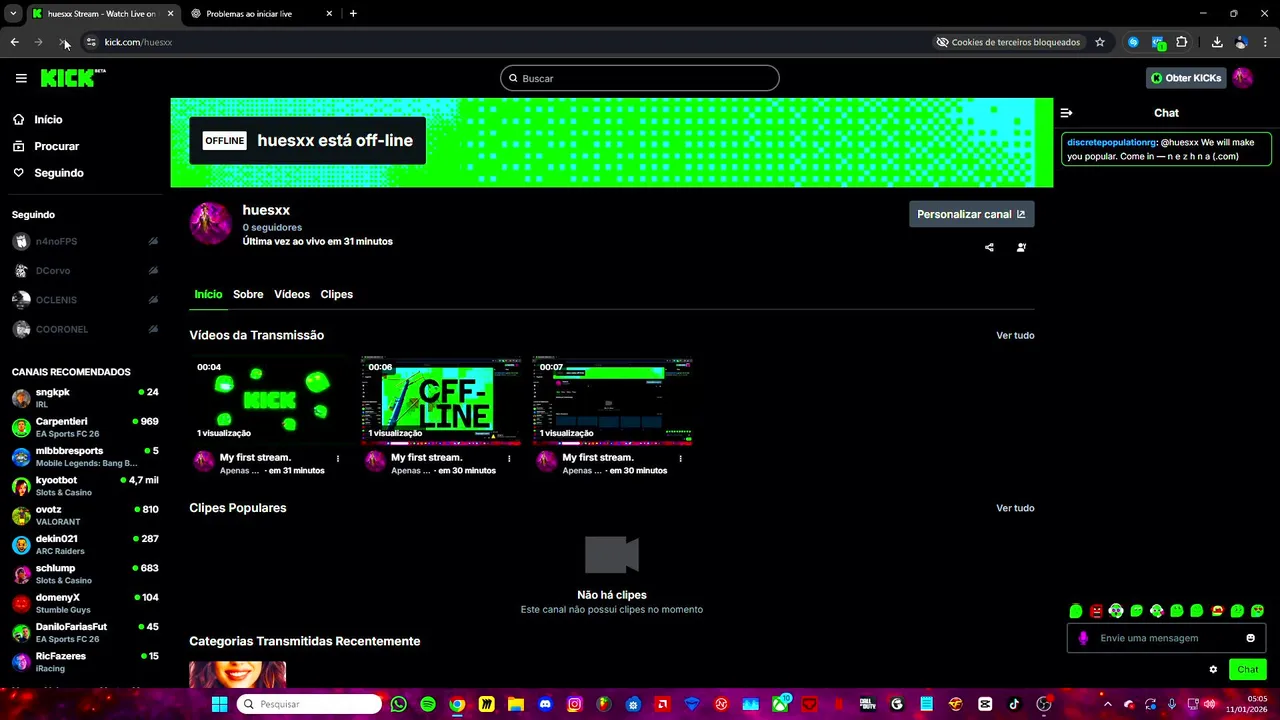Click the Windows taskbar Pesquisar box

[x=311, y=704]
